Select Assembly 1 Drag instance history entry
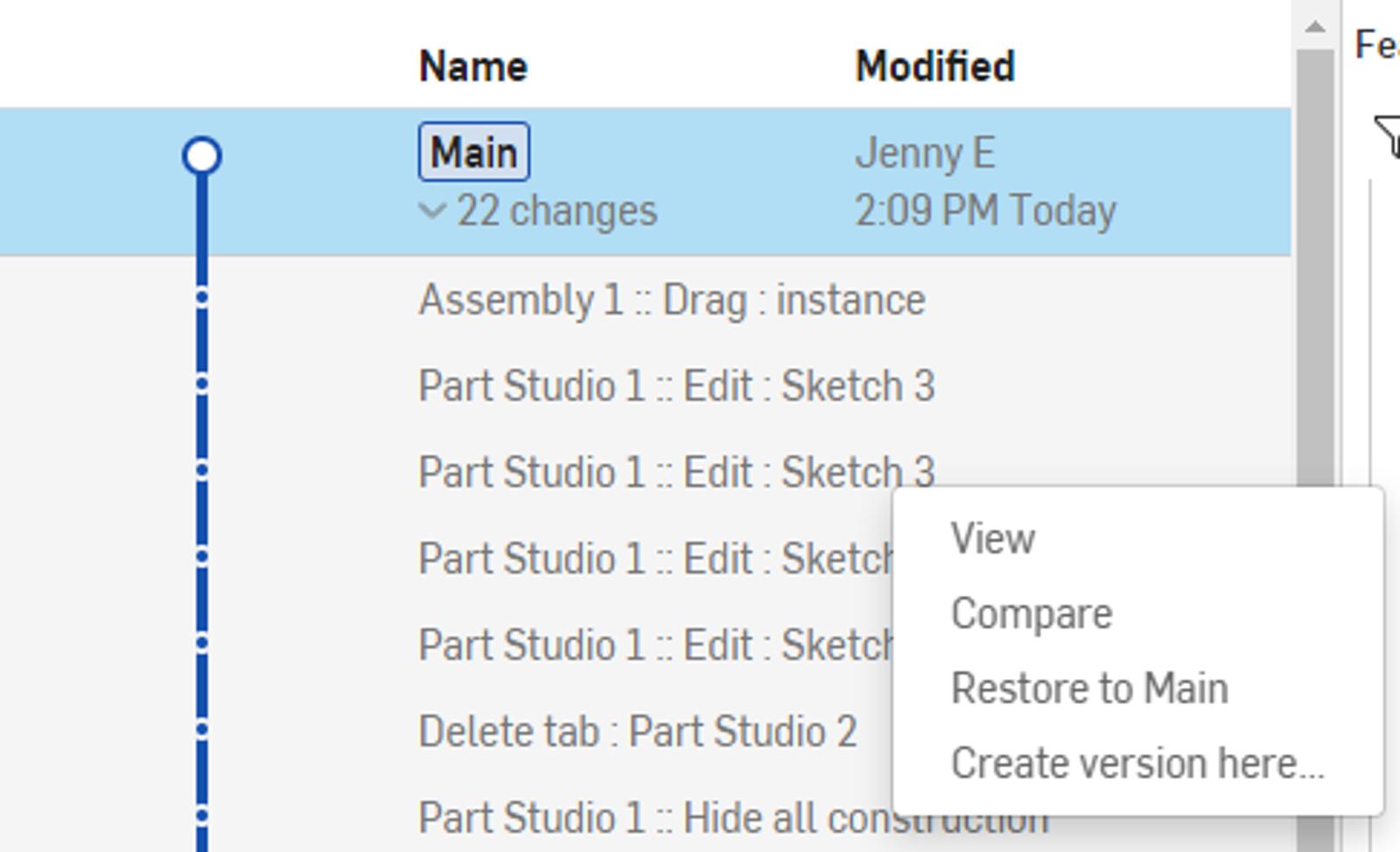The image size is (1400, 852). [x=671, y=300]
